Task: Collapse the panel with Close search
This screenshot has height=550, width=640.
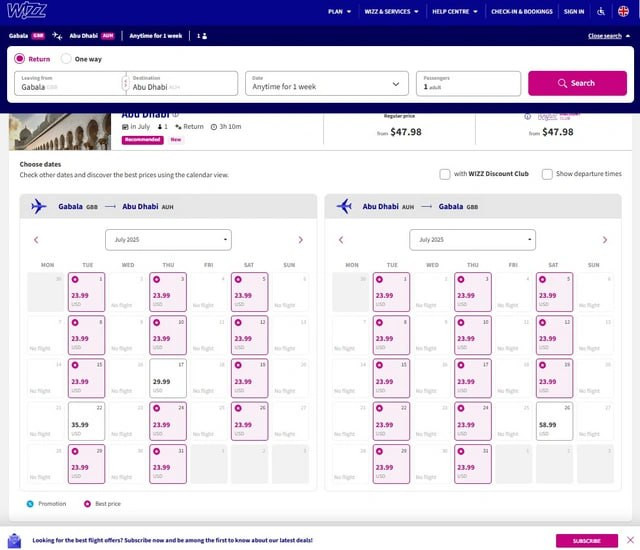Action: (x=609, y=36)
